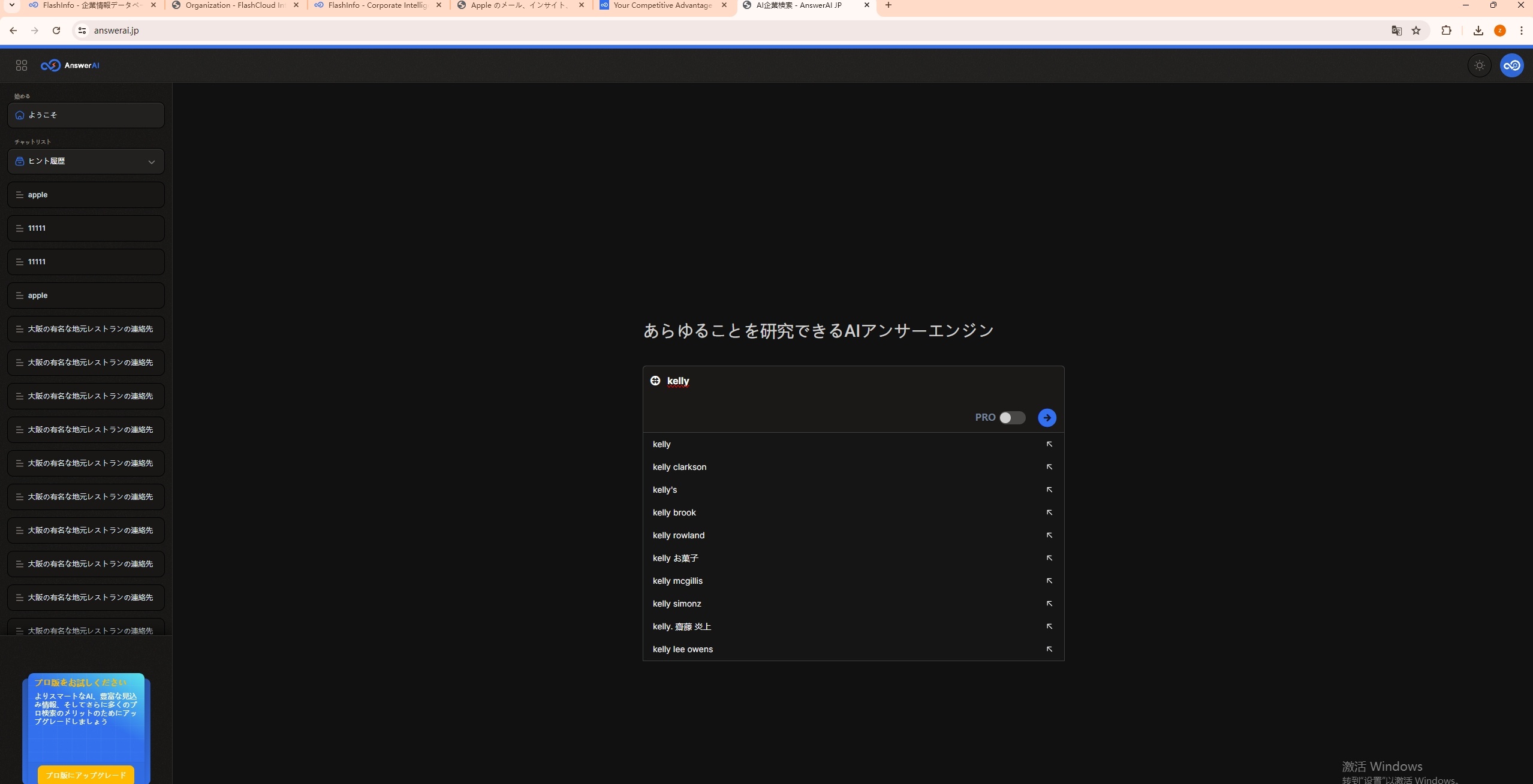Close the Organization - FlashCloud tab

point(296,5)
